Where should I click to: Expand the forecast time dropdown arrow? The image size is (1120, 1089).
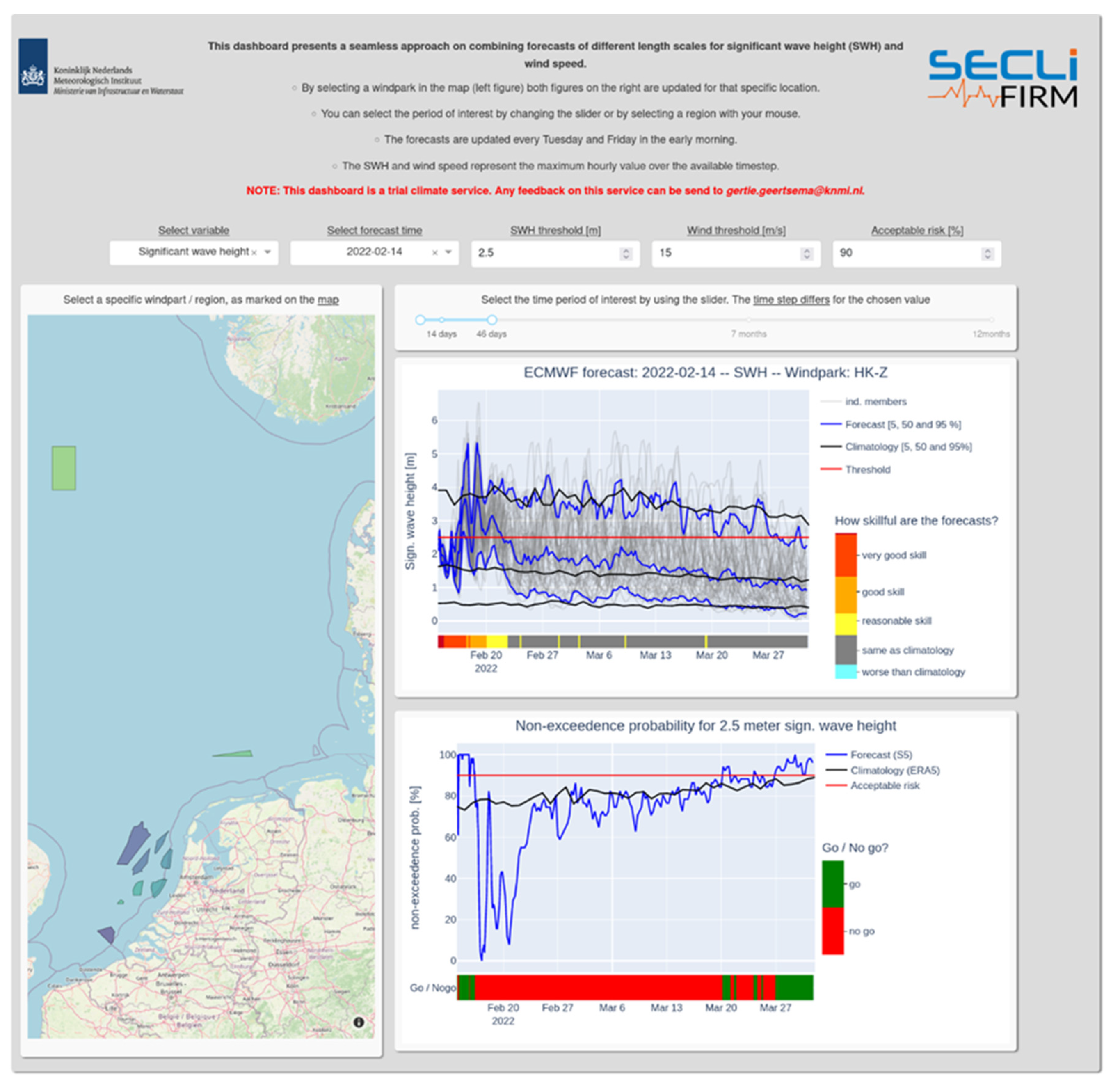[448, 252]
